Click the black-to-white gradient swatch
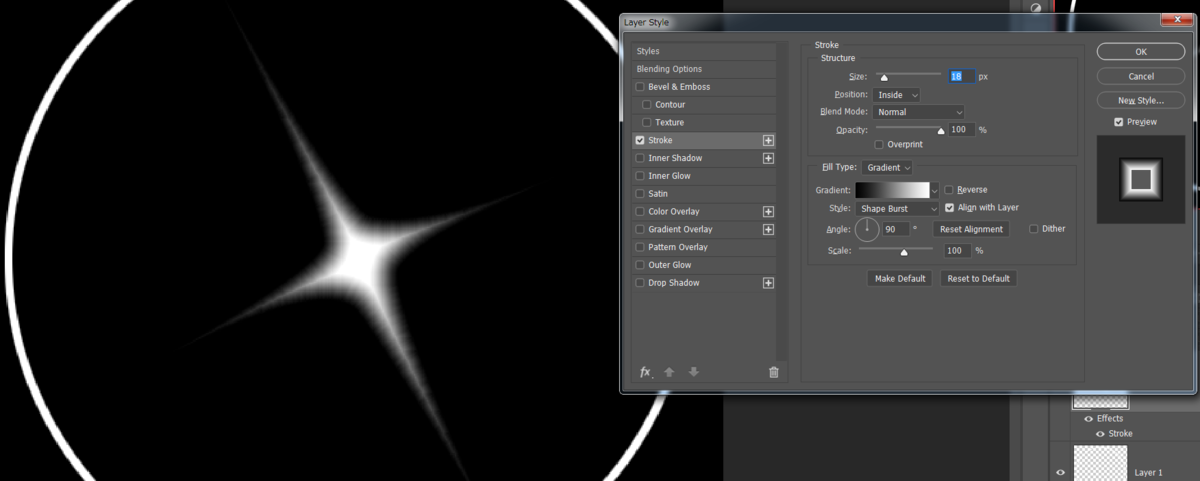The image size is (1200, 481). pyautogui.click(x=892, y=190)
